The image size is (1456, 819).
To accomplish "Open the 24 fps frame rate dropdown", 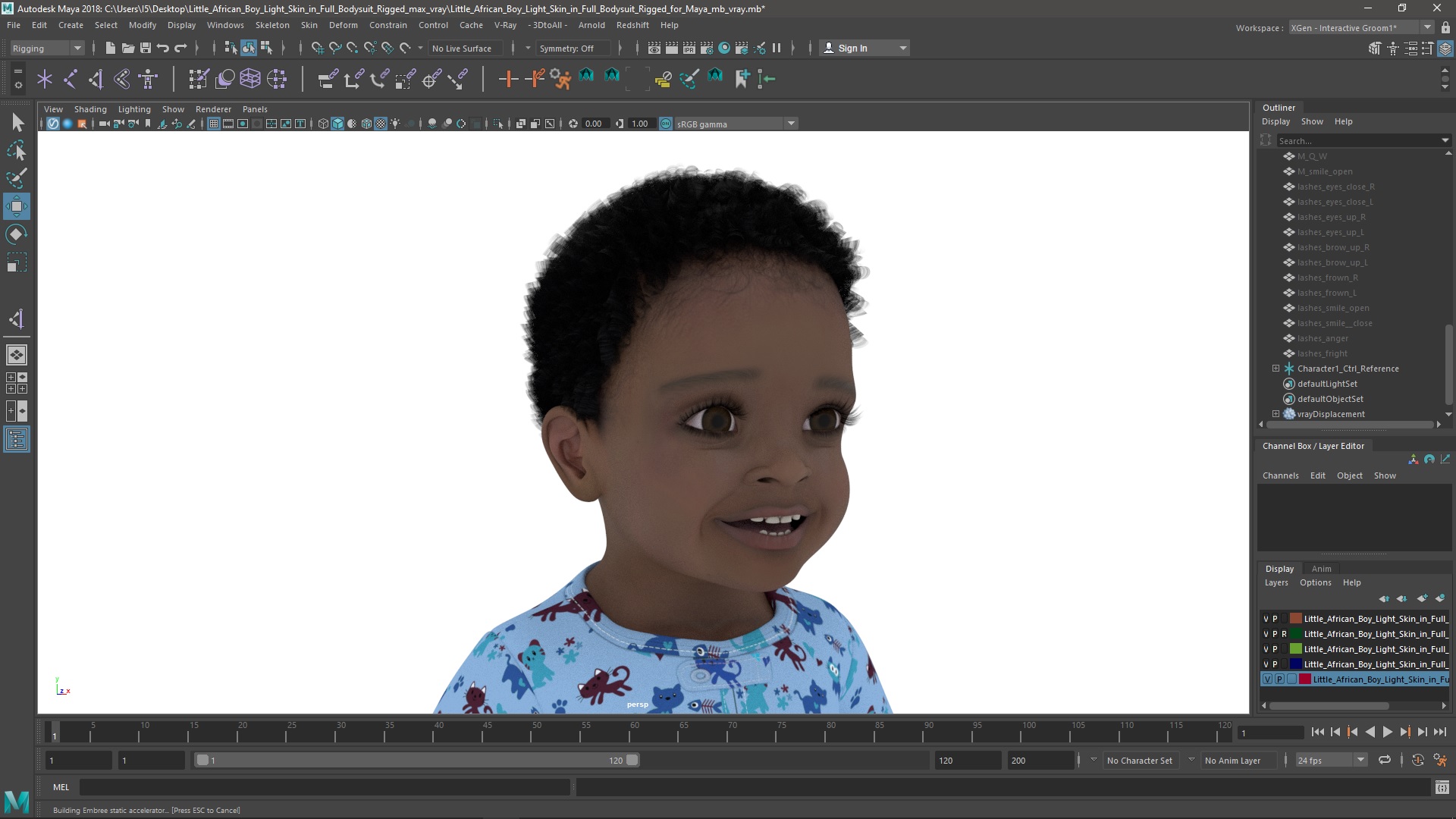I will tap(1330, 760).
